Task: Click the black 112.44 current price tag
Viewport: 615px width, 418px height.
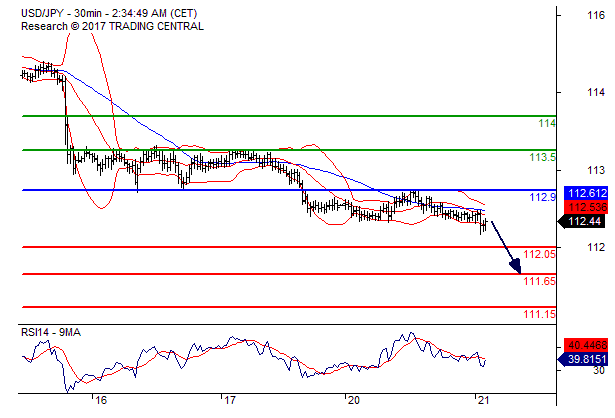Action: pos(583,221)
